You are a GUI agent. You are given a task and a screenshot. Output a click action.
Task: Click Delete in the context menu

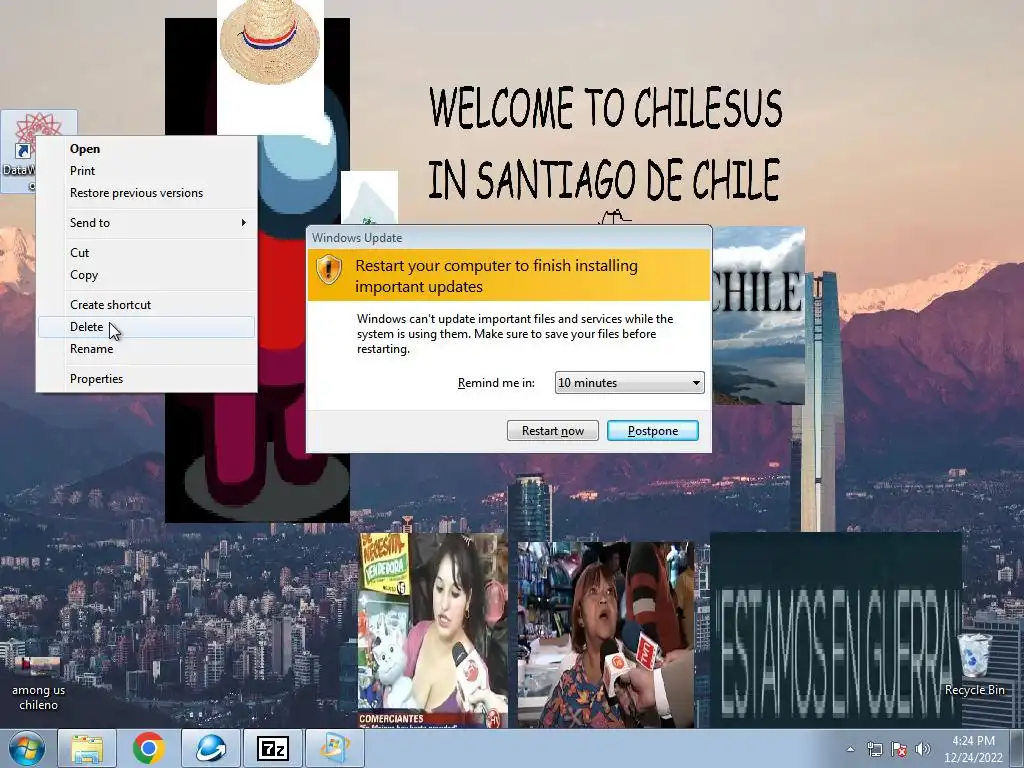click(x=146, y=327)
